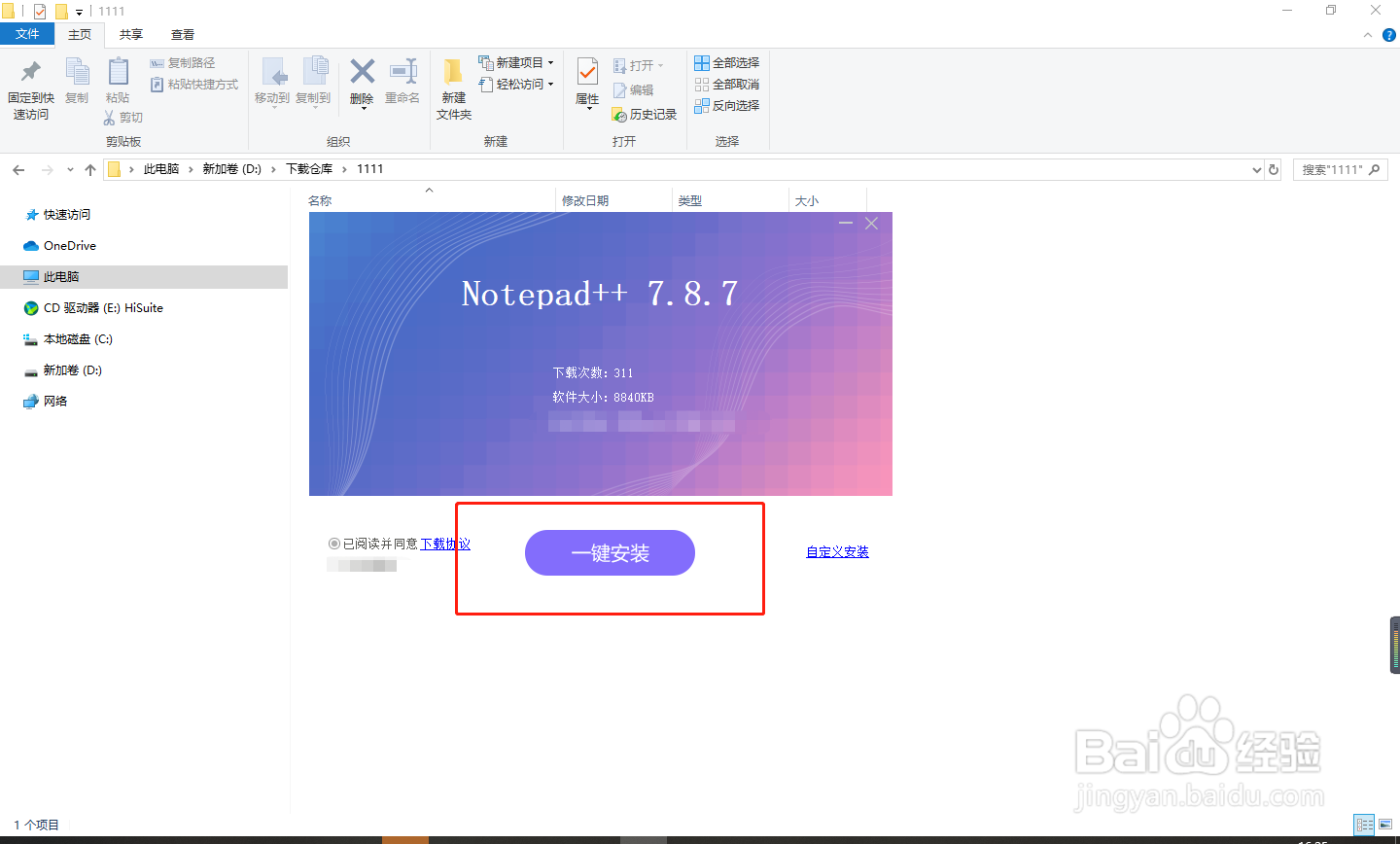Click 新加卷 (D:) in the address breadcrumb
Screen dimensions: 1400x844
pos(231,169)
